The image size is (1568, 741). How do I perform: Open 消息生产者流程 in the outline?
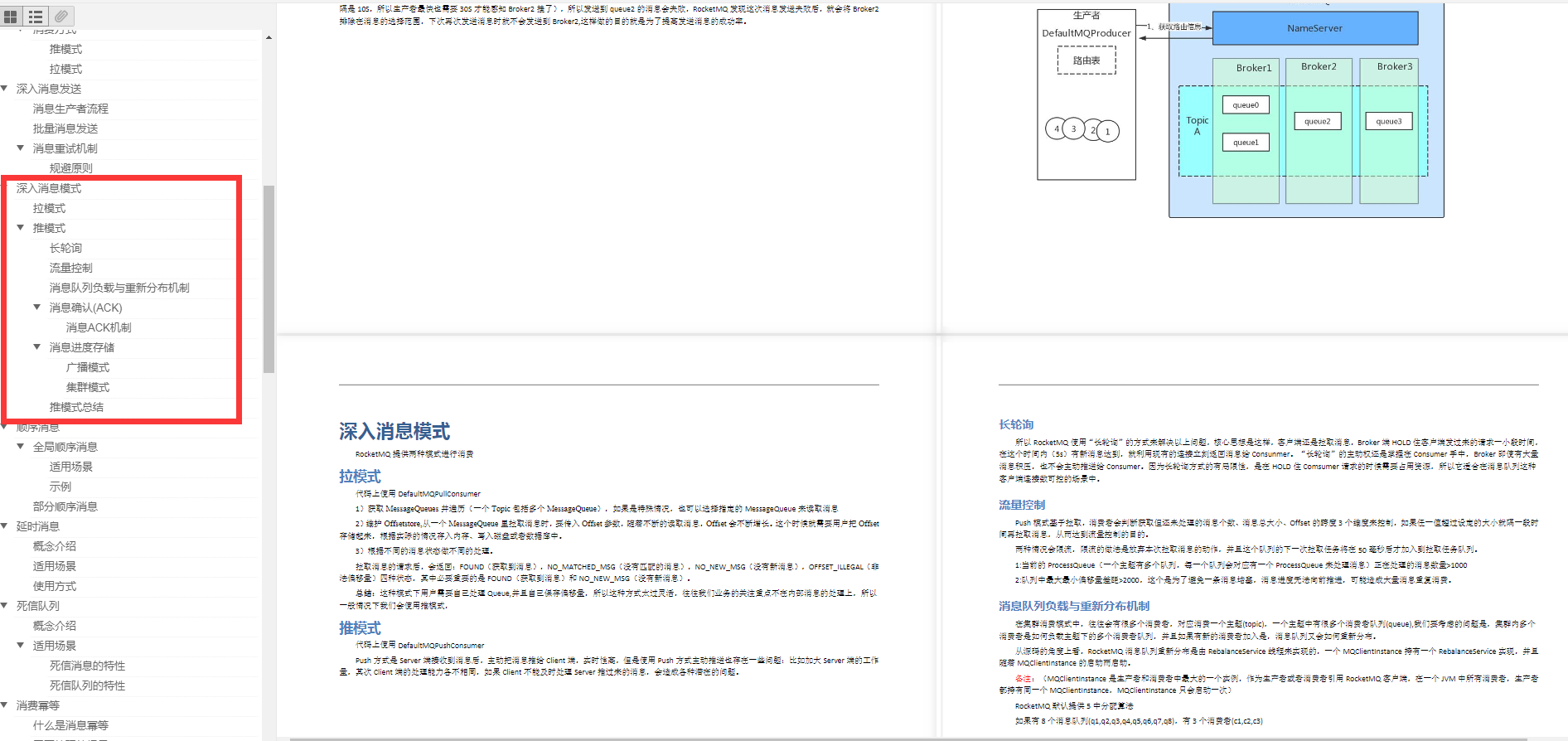click(x=70, y=109)
